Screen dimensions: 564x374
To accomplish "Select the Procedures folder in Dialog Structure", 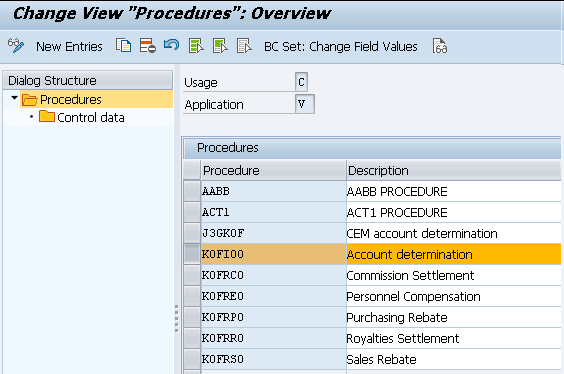I will [62, 100].
